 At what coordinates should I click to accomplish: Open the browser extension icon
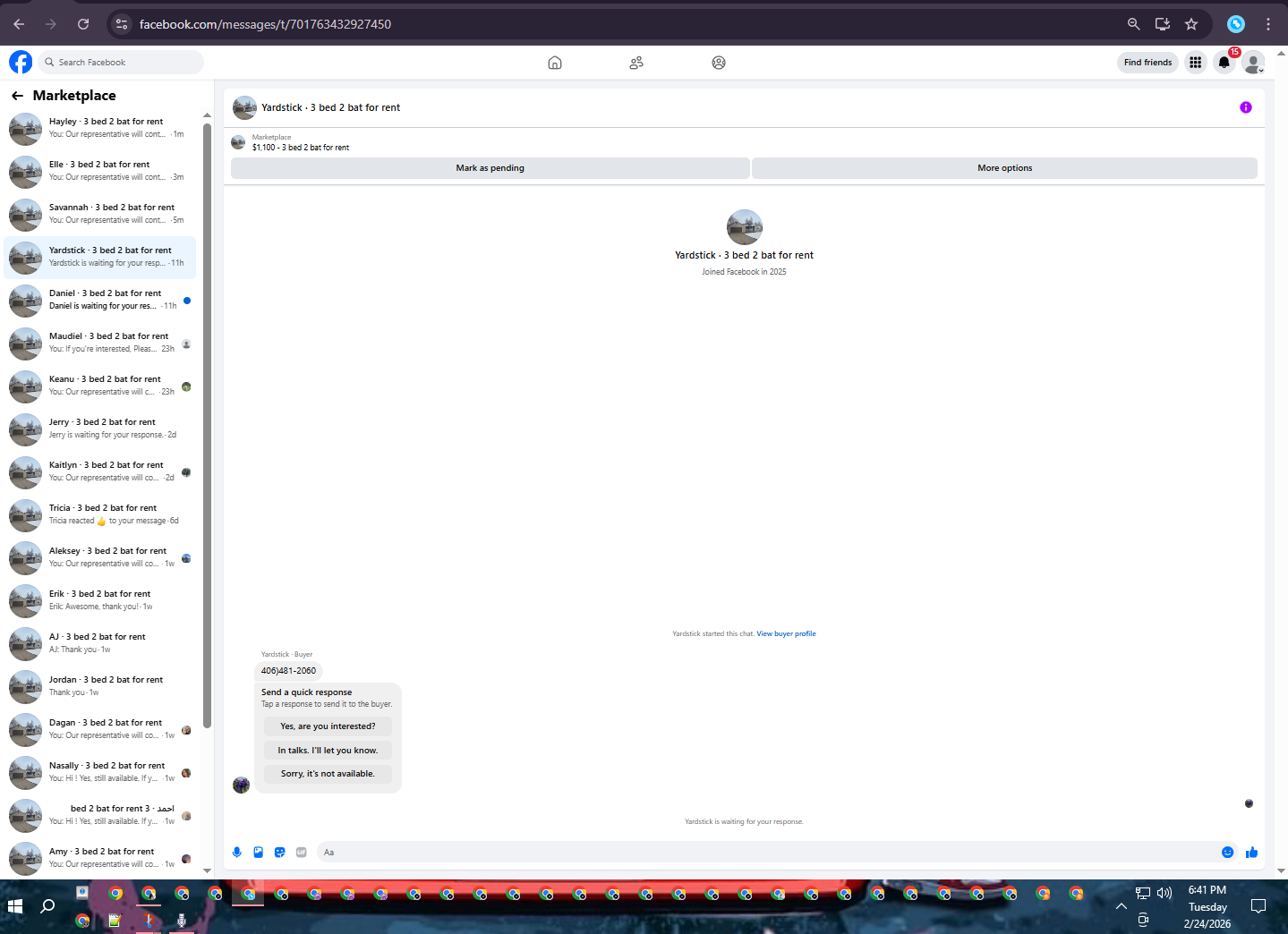[1236, 24]
